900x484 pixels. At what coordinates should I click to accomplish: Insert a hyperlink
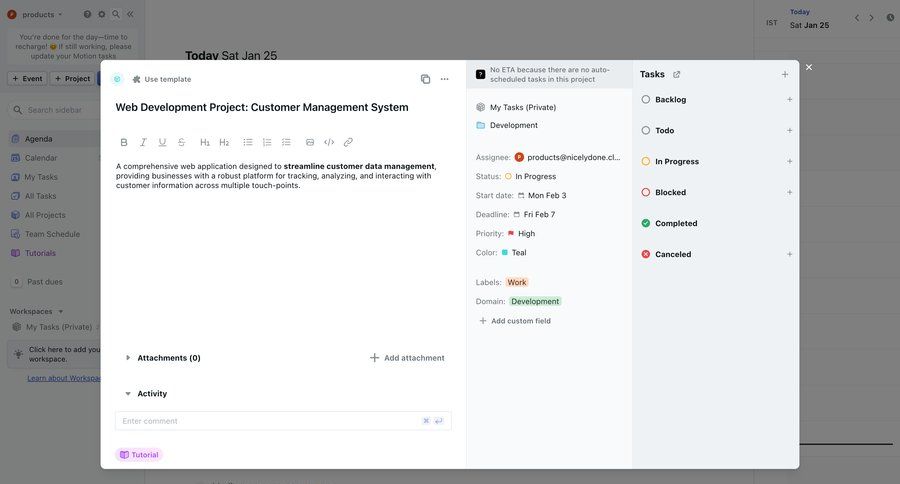[348, 142]
